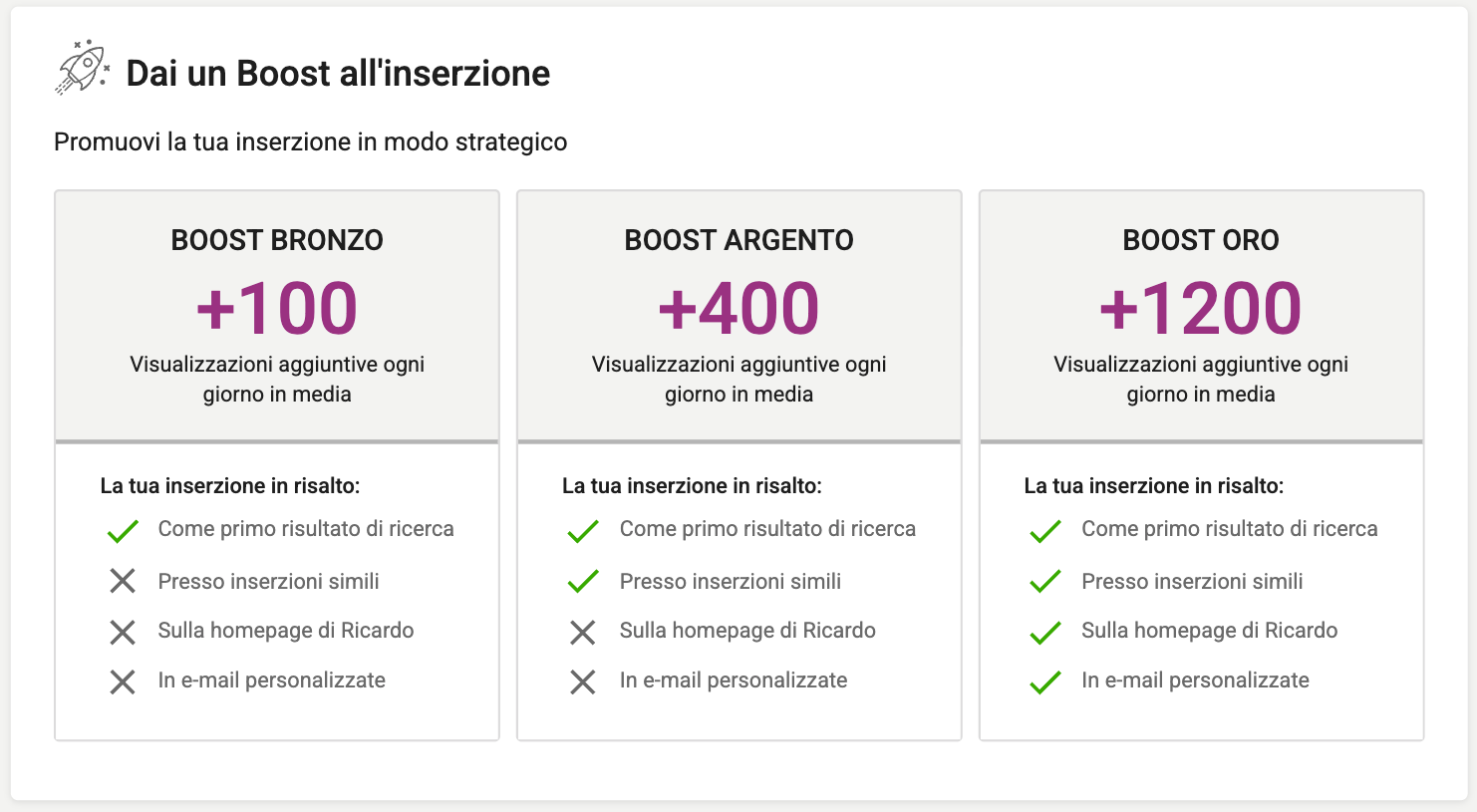The image size is (1477, 812).
Task: Click Oro text Come primo risultato di ricerca
Action: coord(1230,529)
